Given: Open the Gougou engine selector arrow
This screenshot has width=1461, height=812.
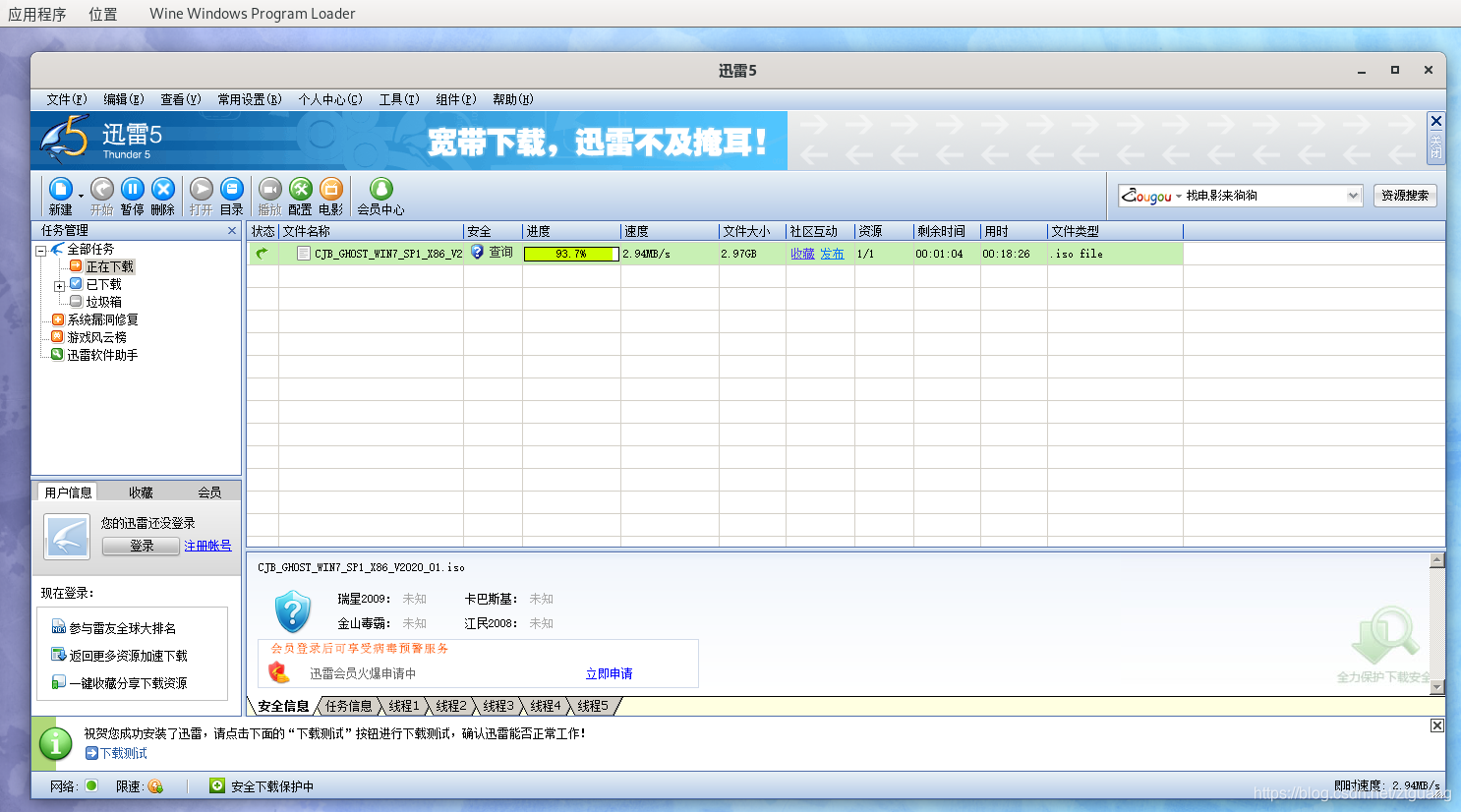Looking at the screenshot, I should (1179, 197).
